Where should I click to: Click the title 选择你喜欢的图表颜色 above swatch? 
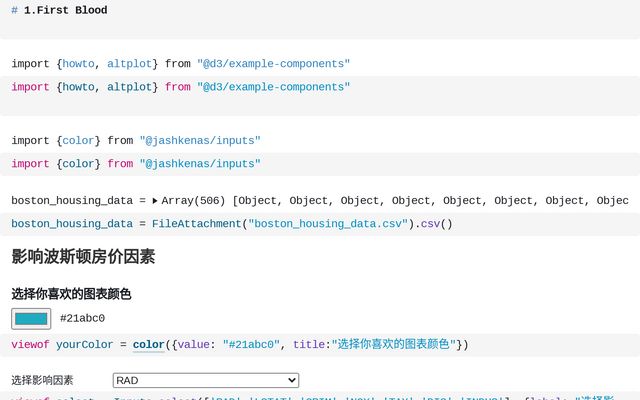tap(71, 294)
